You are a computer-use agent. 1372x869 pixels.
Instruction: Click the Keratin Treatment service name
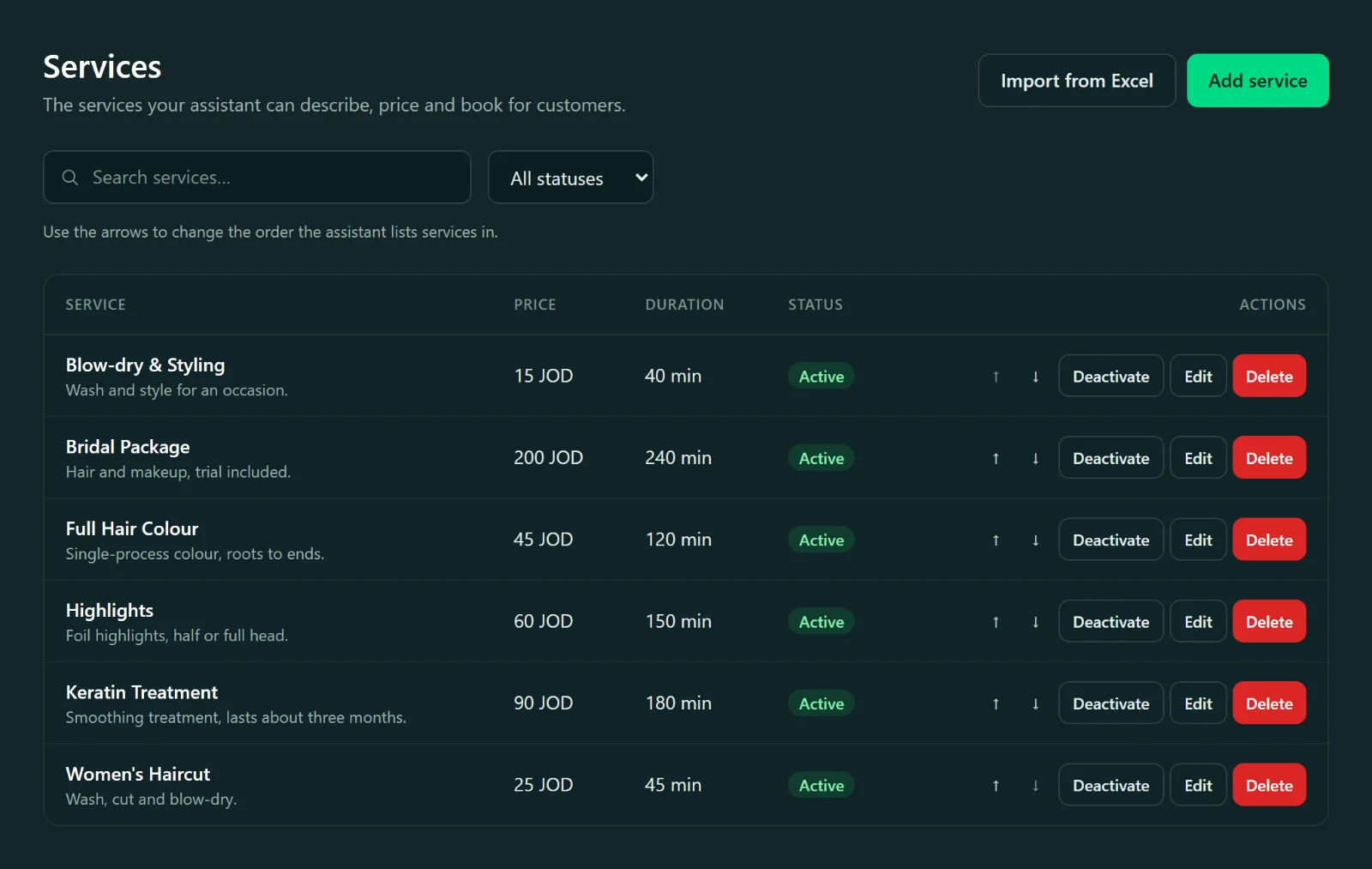pyautogui.click(x=141, y=692)
